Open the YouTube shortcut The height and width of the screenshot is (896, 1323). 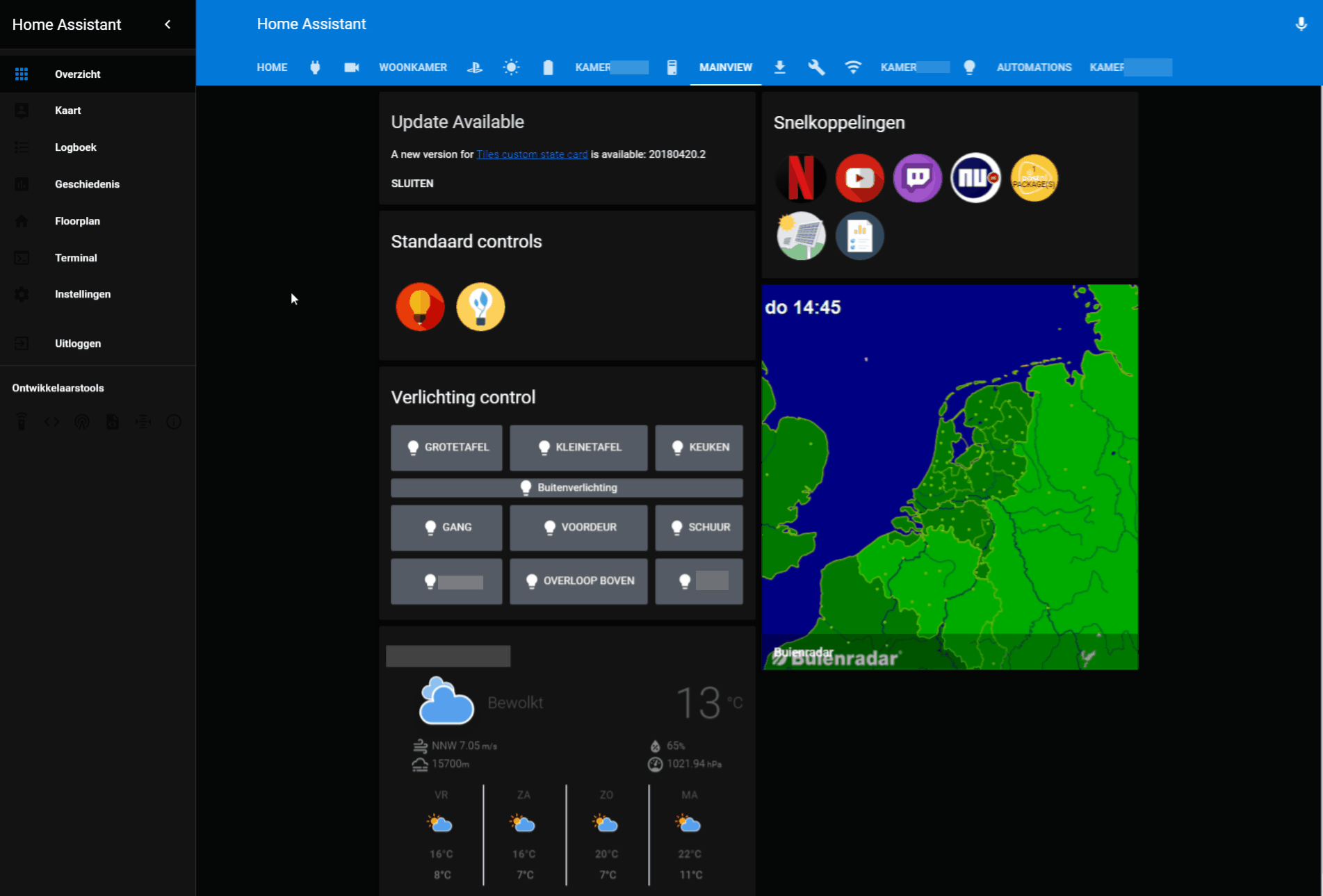tap(859, 178)
